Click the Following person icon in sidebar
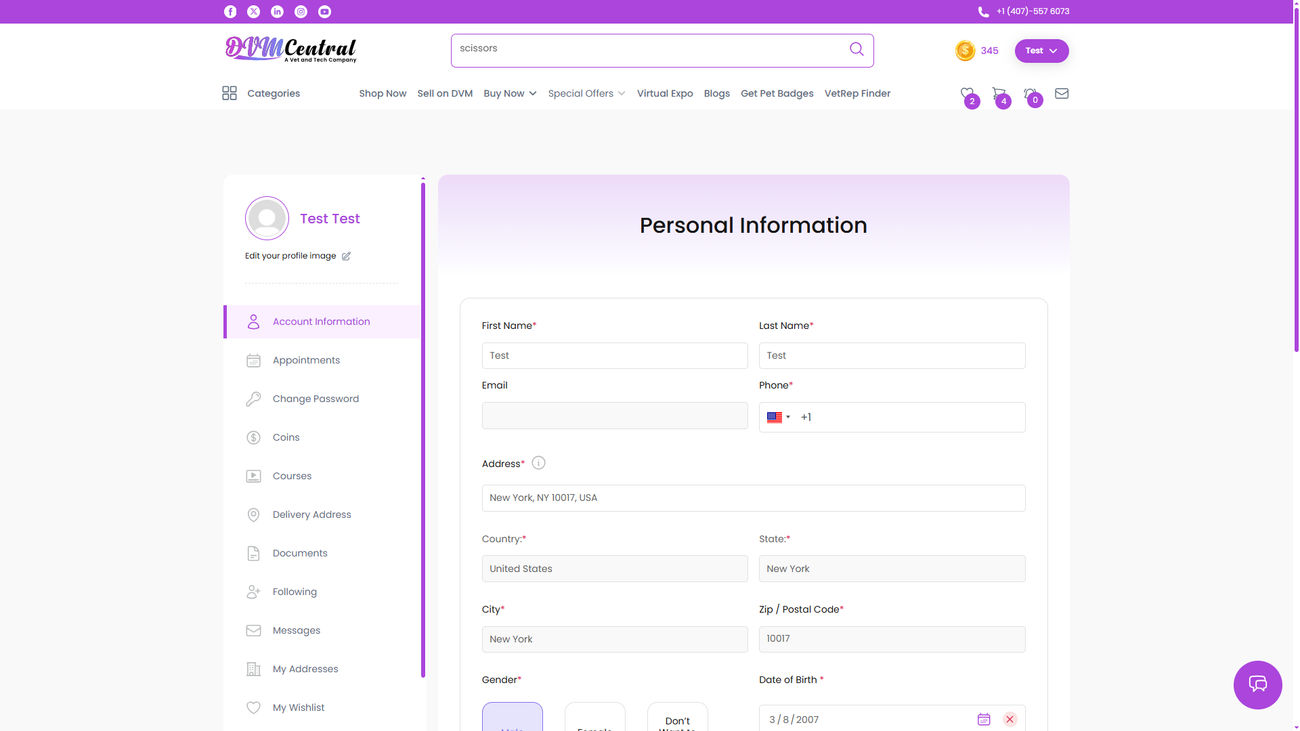1300x731 pixels. pos(254,592)
